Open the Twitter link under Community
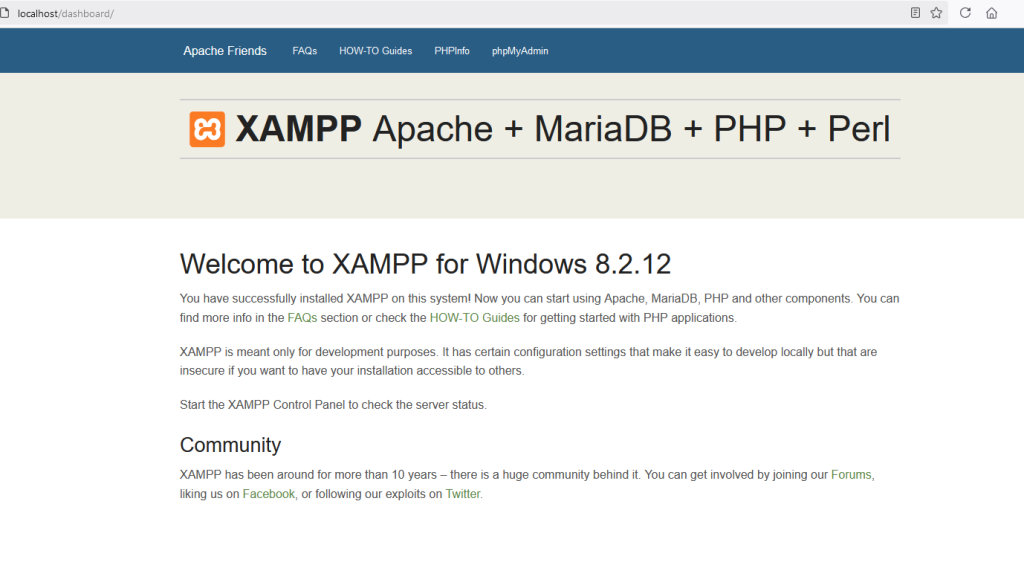The height and width of the screenshot is (562, 1024). [463, 494]
